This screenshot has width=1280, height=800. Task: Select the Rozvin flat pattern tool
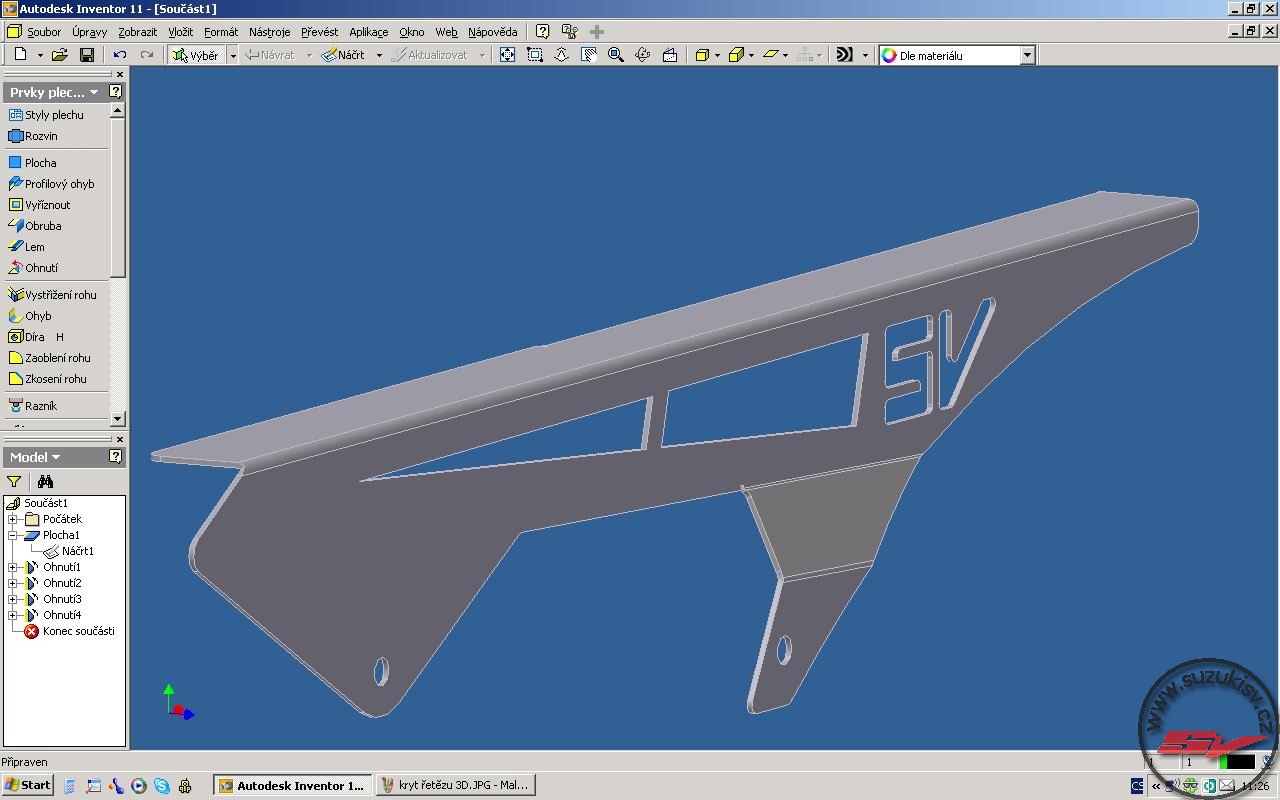[x=40, y=136]
